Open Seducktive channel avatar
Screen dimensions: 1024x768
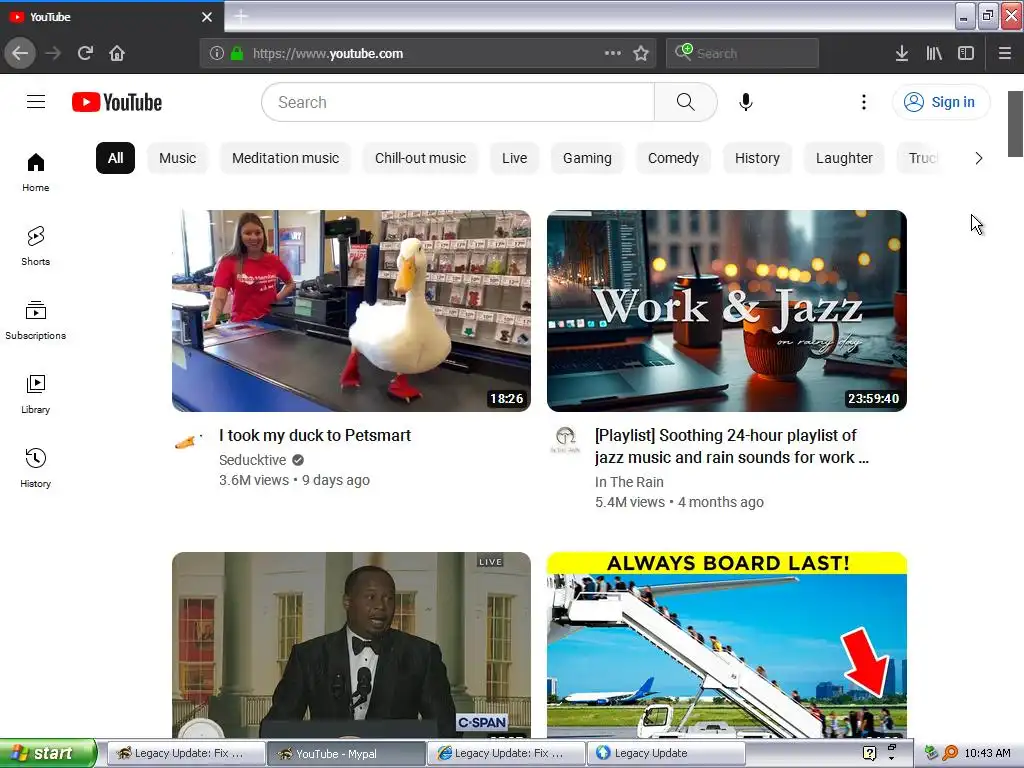coord(187,441)
